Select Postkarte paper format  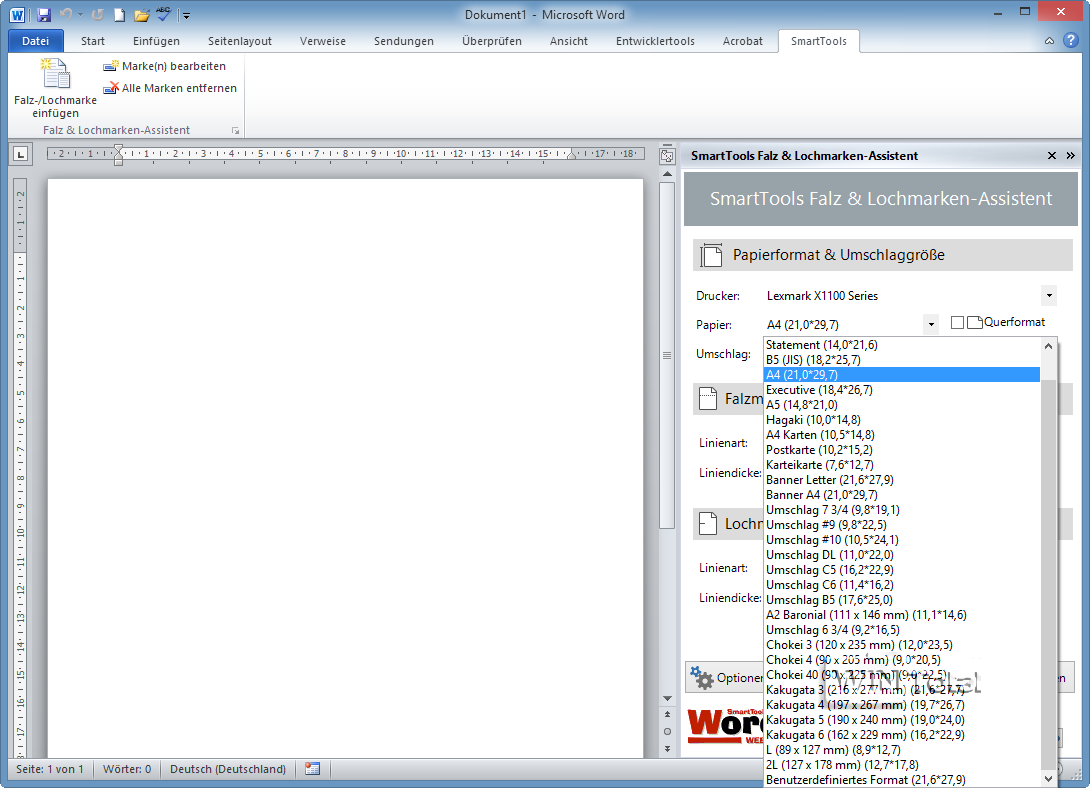tap(902, 450)
